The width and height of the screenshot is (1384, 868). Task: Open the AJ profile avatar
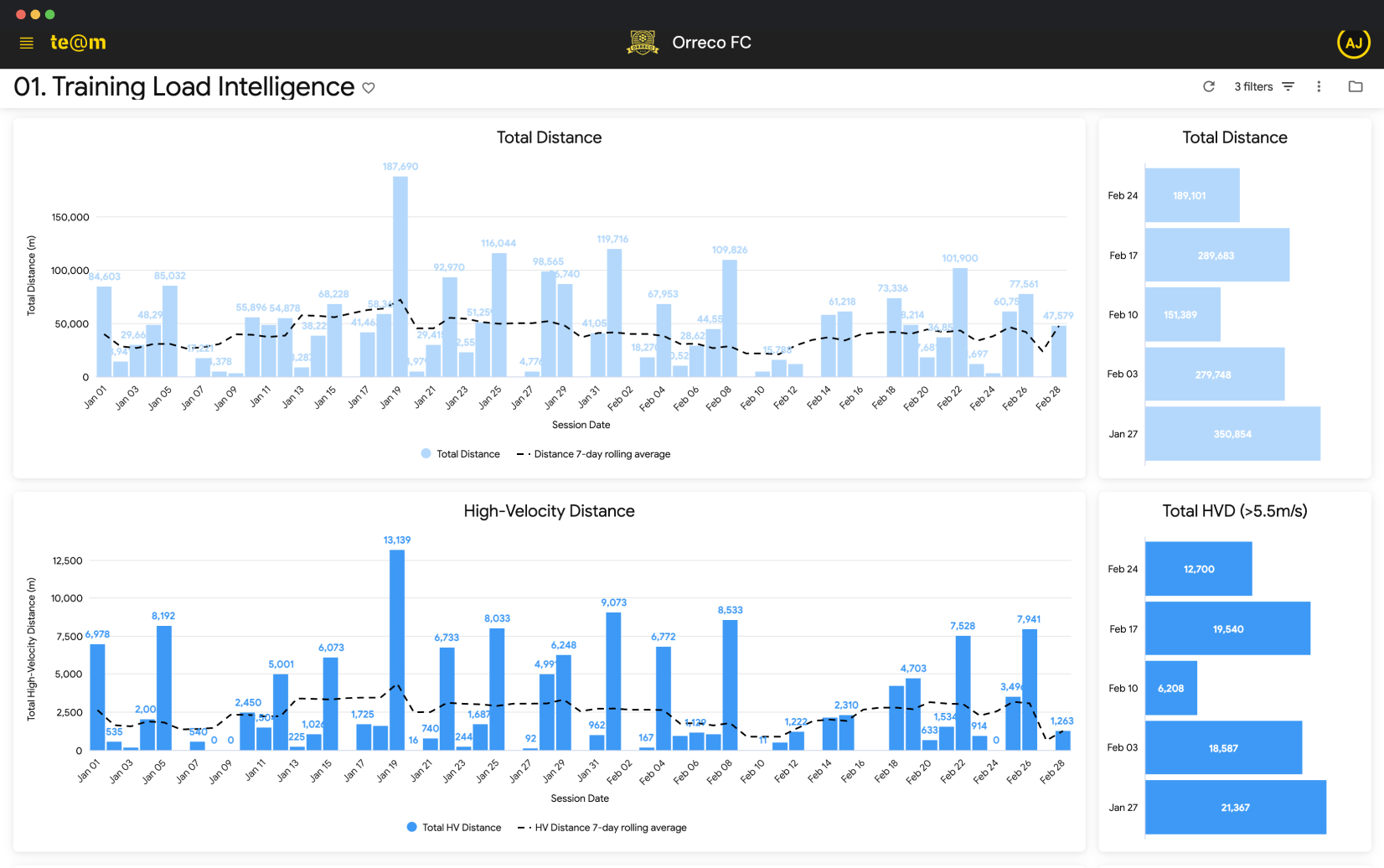pyautogui.click(x=1354, y=42)
